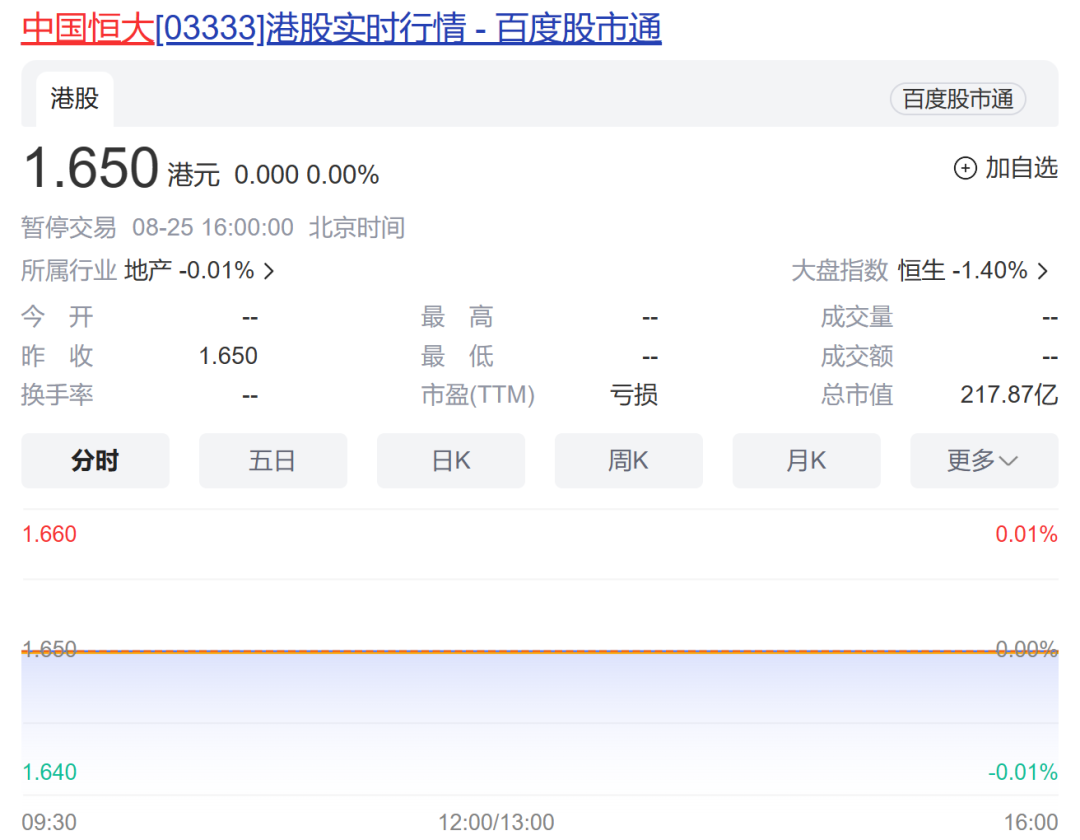Image resolution: width=1080 pixels, height=840 pixels.
Task: View the 月K monthly chart
Action: (807, 460)
